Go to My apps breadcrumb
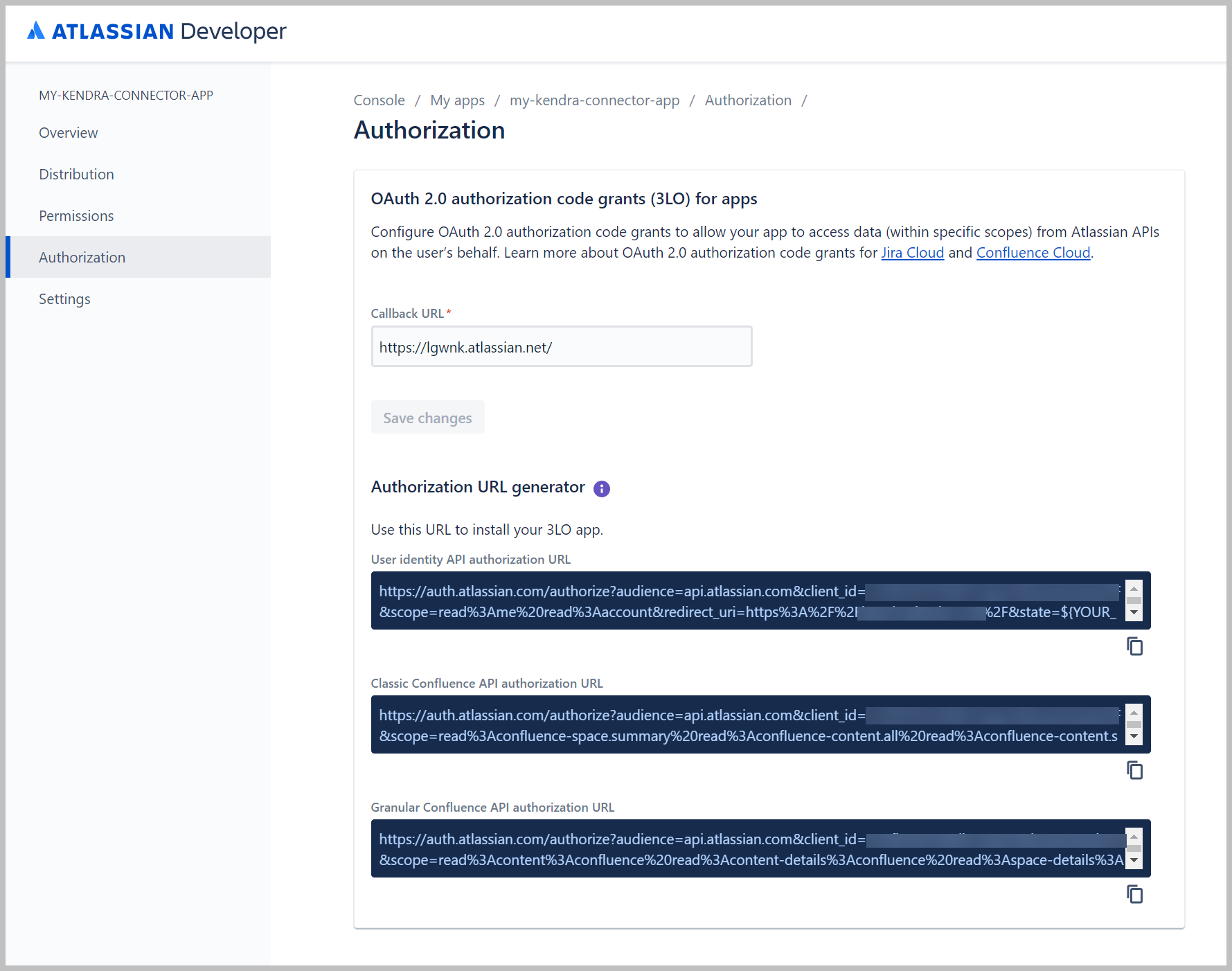The height and width of the screenshot is (971, 1232). [457, 100]
